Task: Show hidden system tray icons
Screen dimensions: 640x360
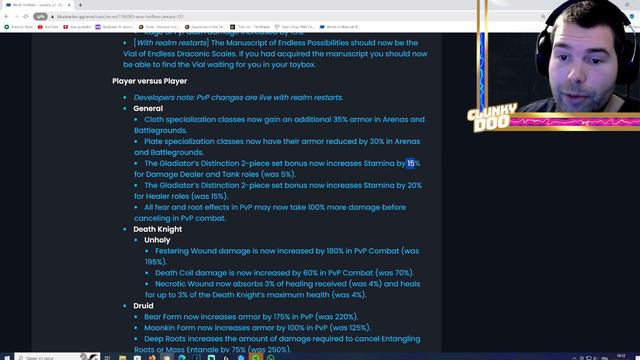Action: pyautogui.click(x=574, y=358)
